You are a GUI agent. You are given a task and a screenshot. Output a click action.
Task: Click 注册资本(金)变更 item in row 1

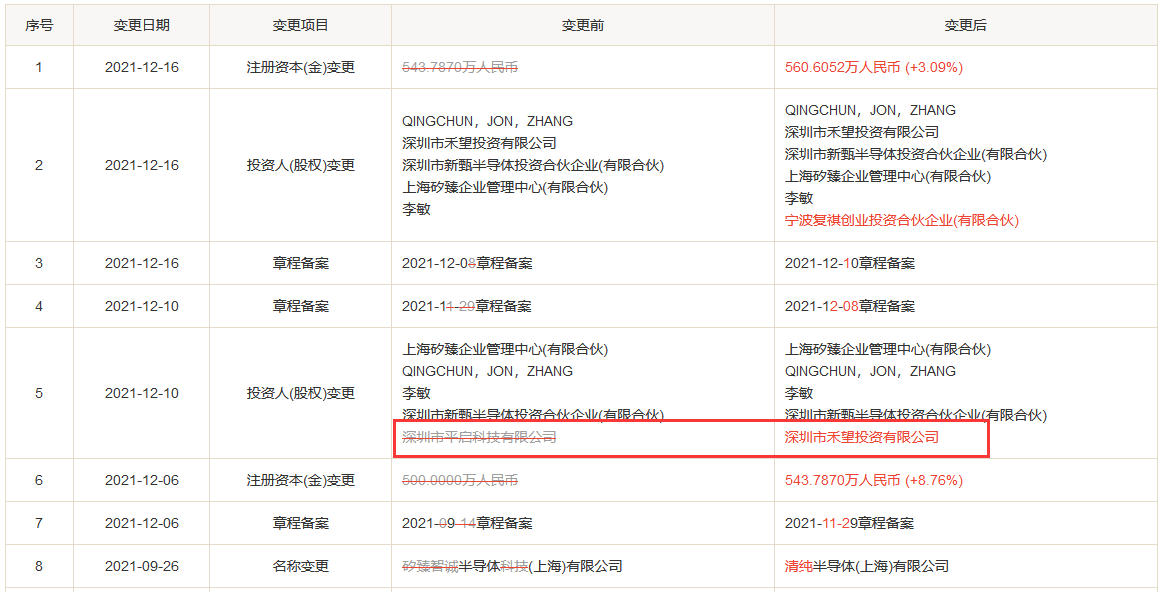click(x=300, y=68)
